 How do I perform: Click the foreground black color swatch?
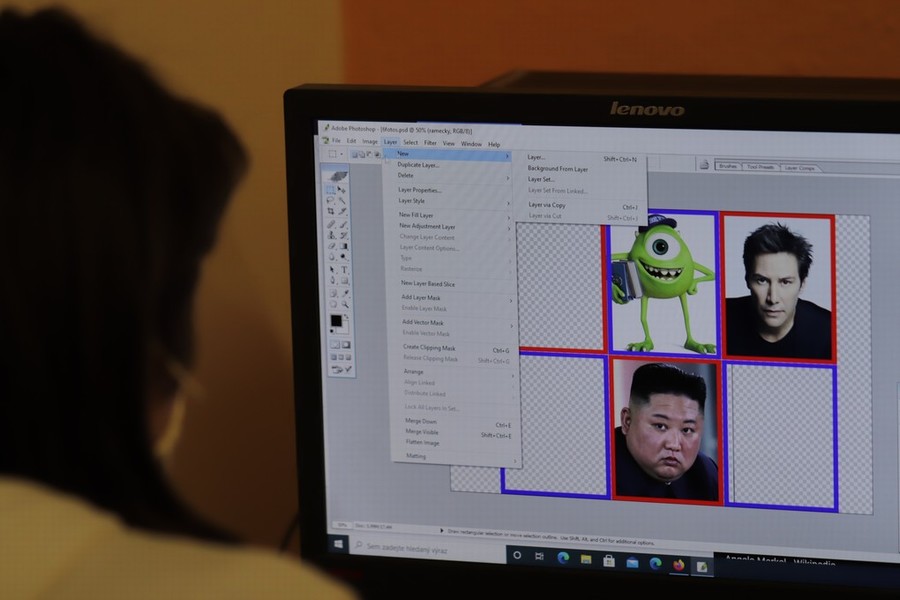pyautogui.click(x=336, y=320)
